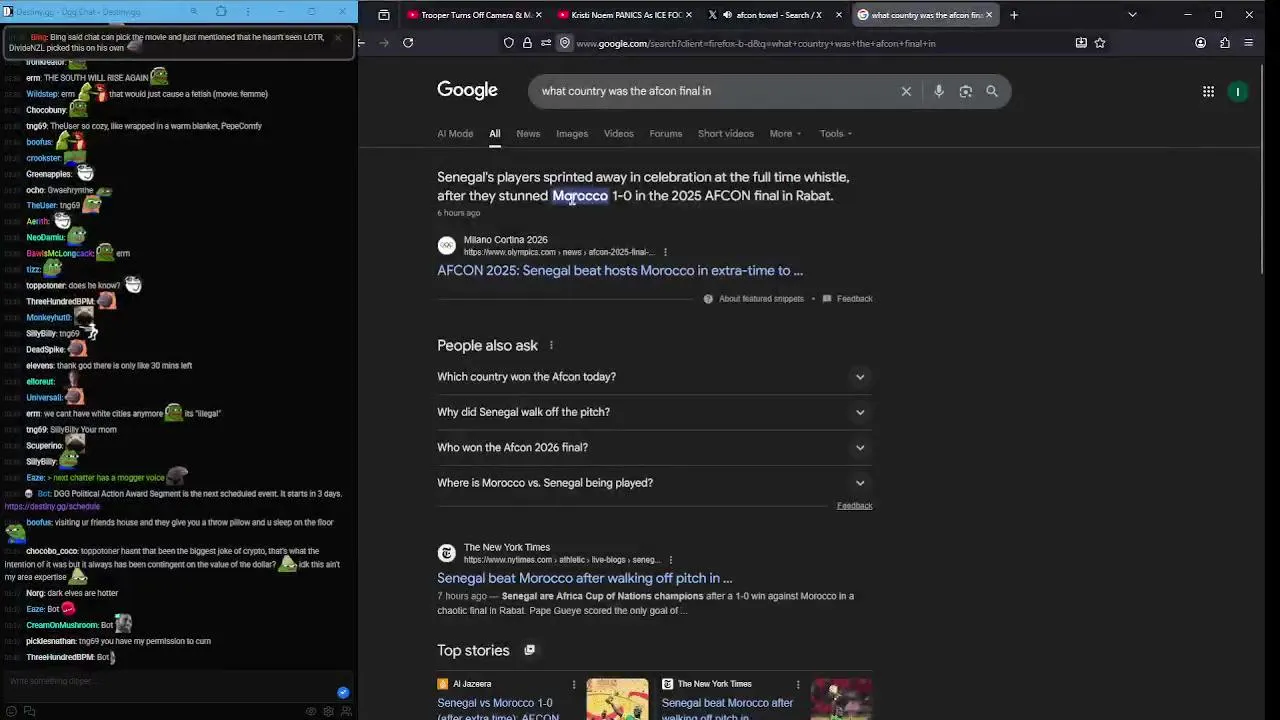The image size is (1280, 720).
Task: Open options for New York Times result
Action: [670, 560]
